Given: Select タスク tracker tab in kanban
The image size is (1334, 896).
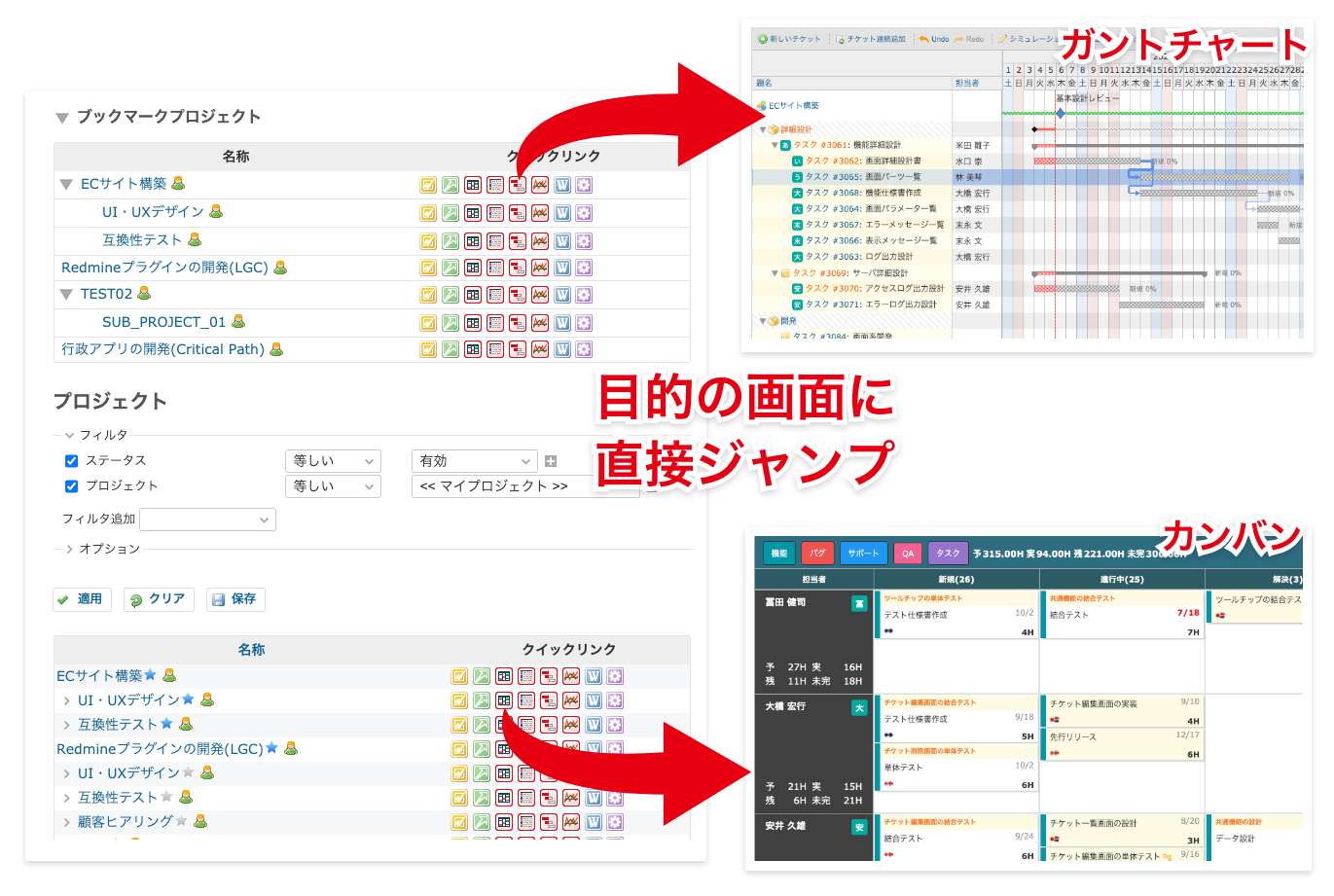Looking at the screenshot, I should click(x=949, y=553).
